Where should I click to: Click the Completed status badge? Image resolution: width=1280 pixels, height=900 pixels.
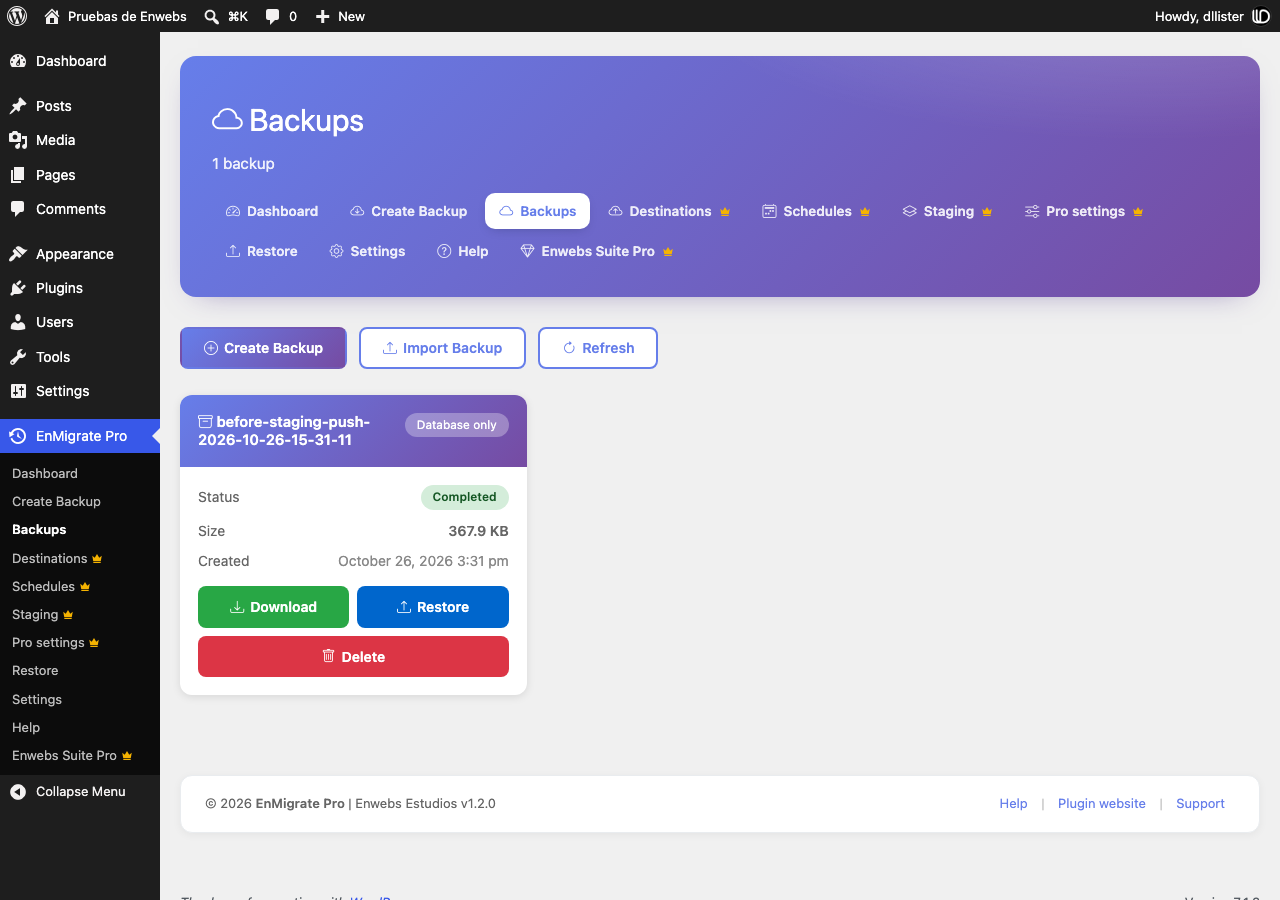pos(465,497)
